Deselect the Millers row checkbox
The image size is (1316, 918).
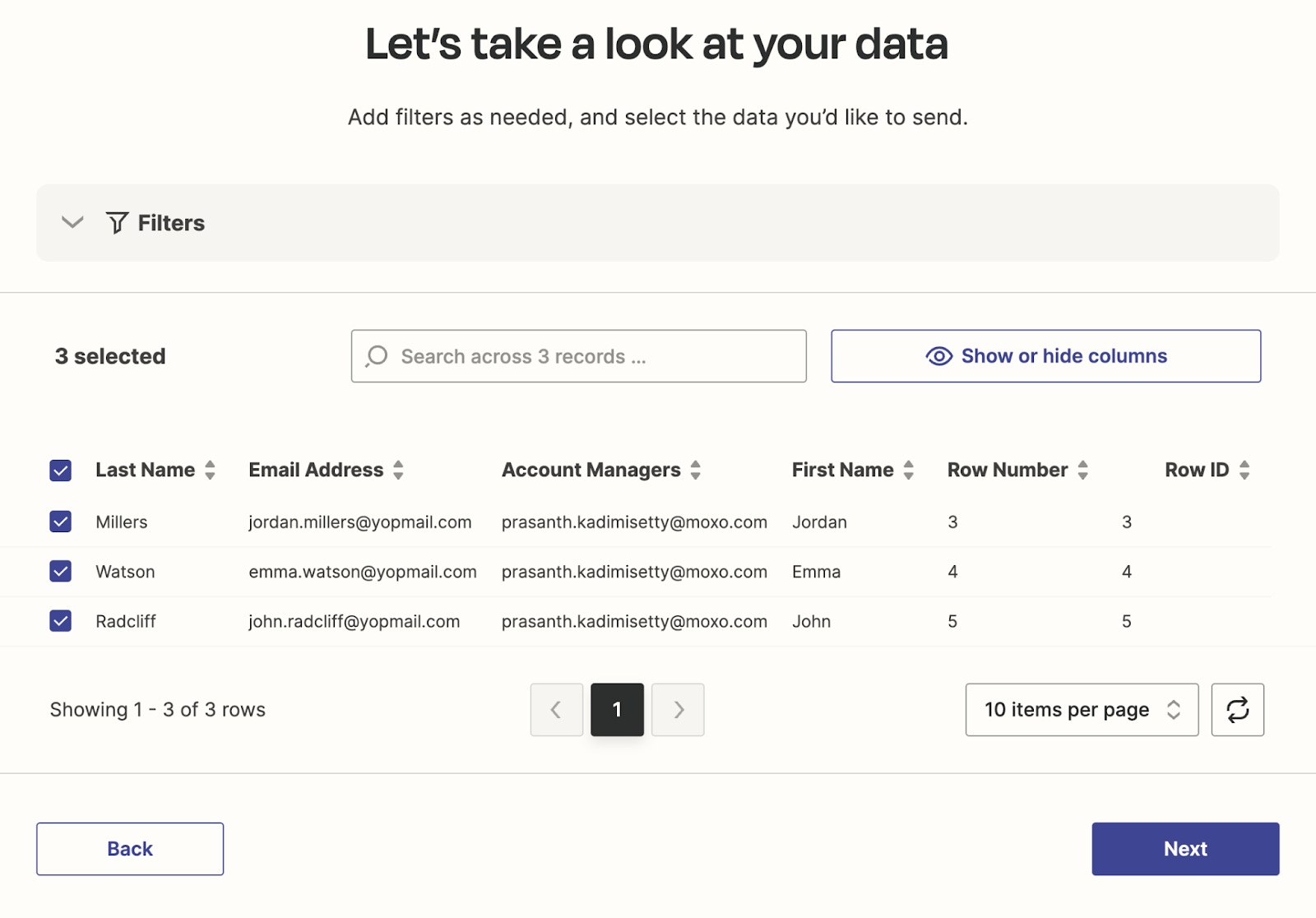[61, 522]
